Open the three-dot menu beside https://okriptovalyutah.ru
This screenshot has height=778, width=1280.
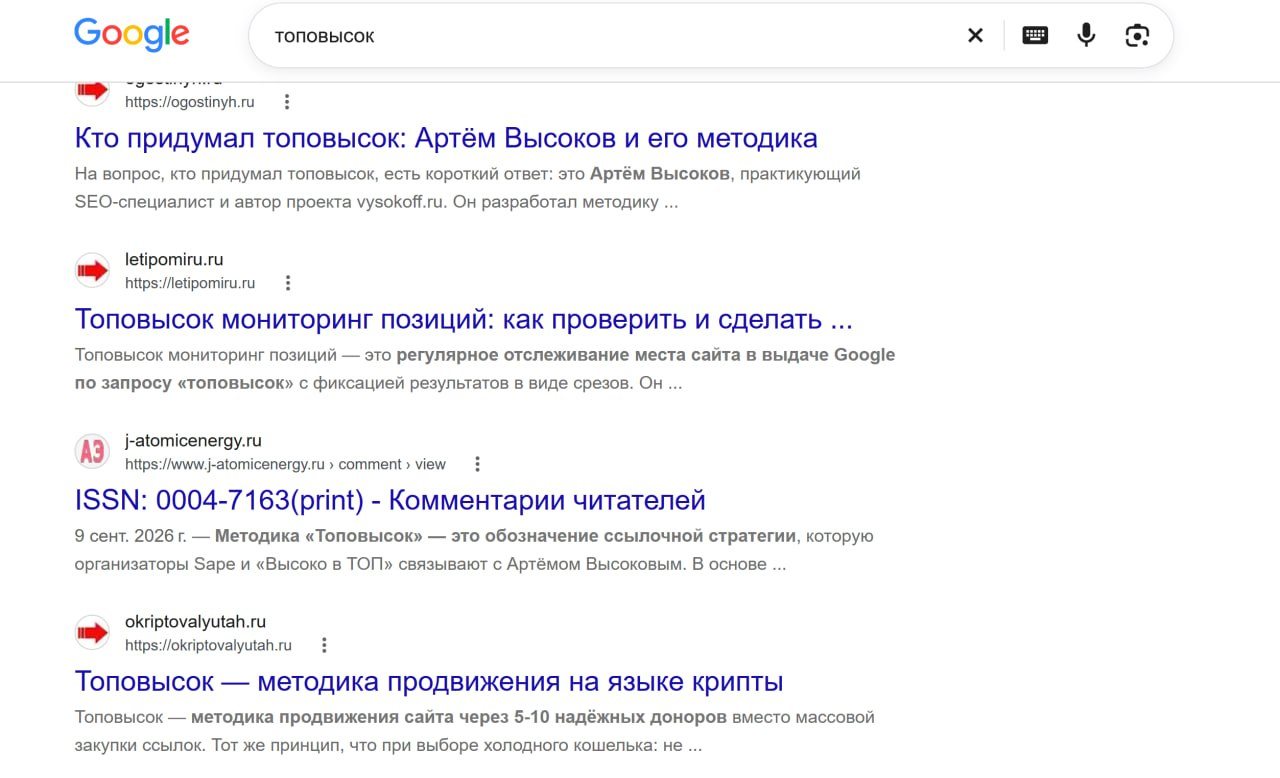click(x=324, y=645)
